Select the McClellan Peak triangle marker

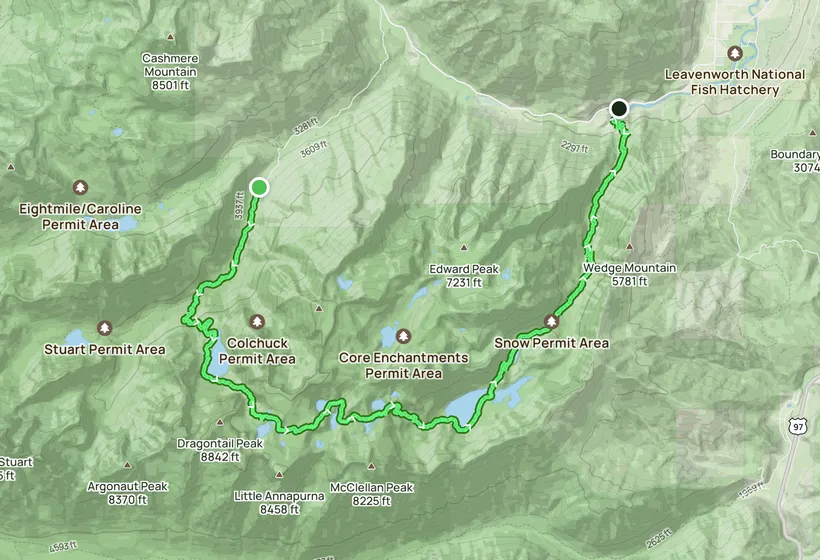[x=371, y=466]
